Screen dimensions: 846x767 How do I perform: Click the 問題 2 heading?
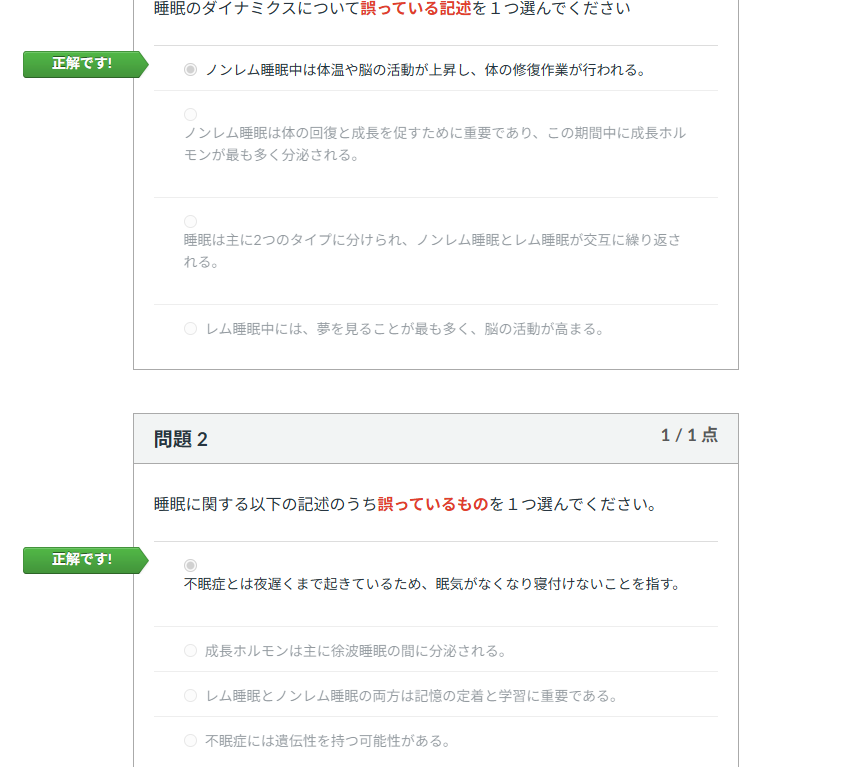[x=181, y=439]
